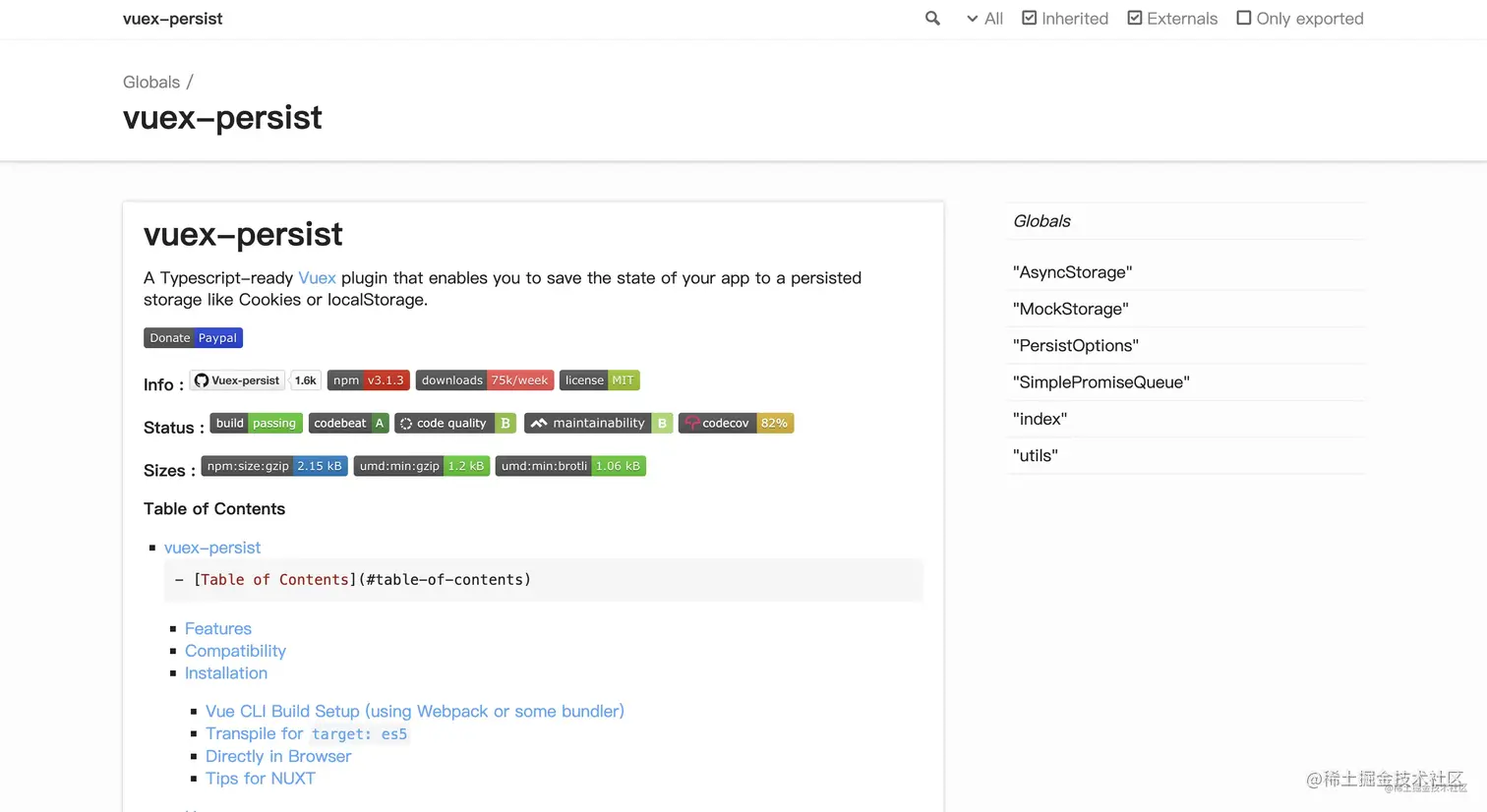The height and width of the screenshot is (812, 1487).
Task: Open the Tips for NUXT link
Action: click(x=261, y=779)
